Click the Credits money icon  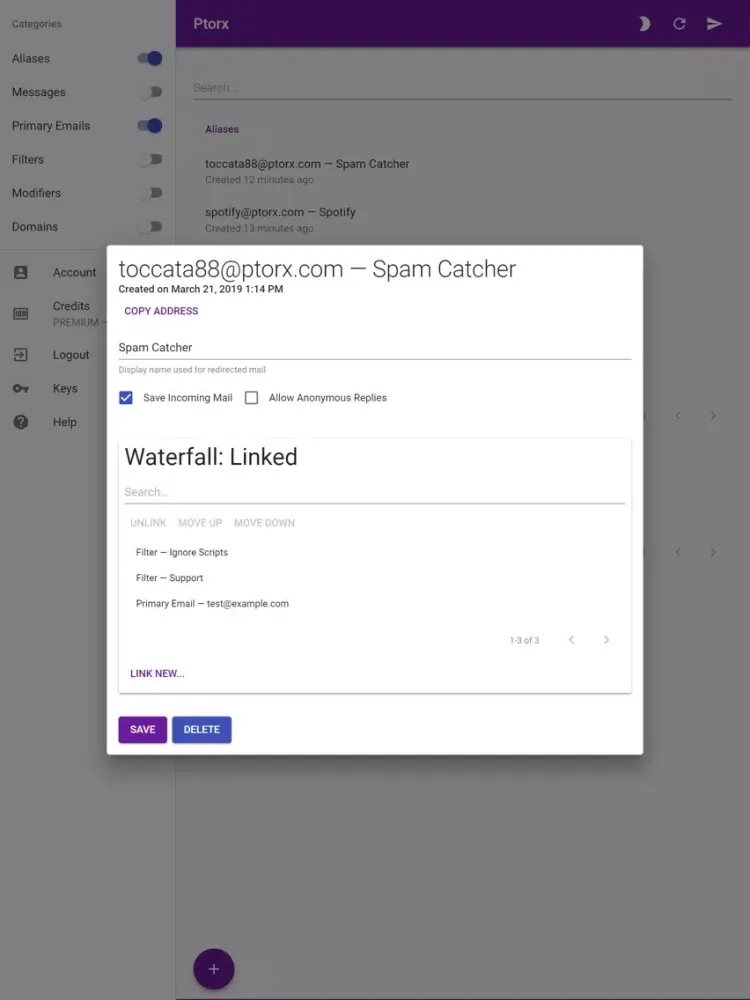20,314
